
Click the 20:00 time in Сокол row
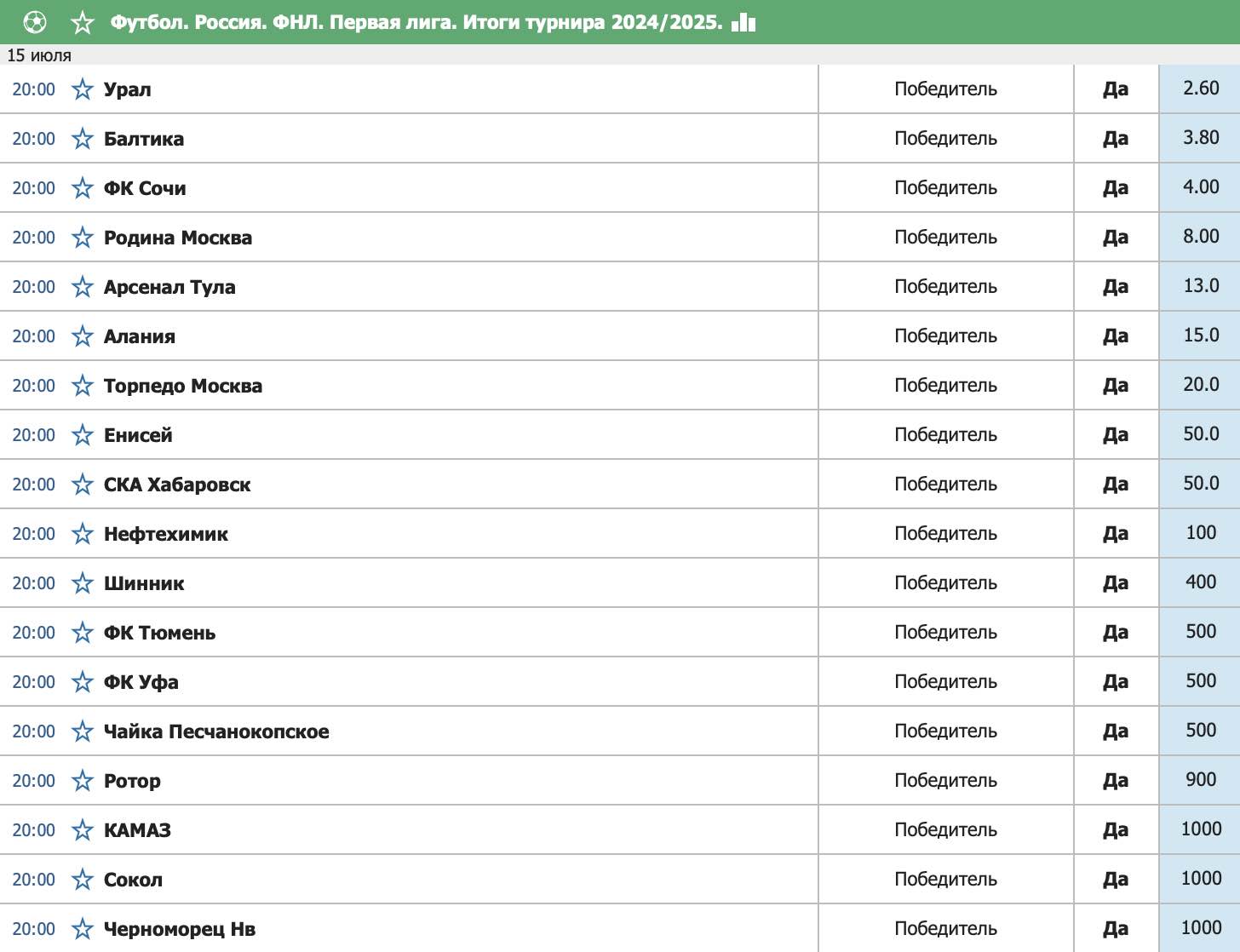pyautogui.click(x=34, y=879)
